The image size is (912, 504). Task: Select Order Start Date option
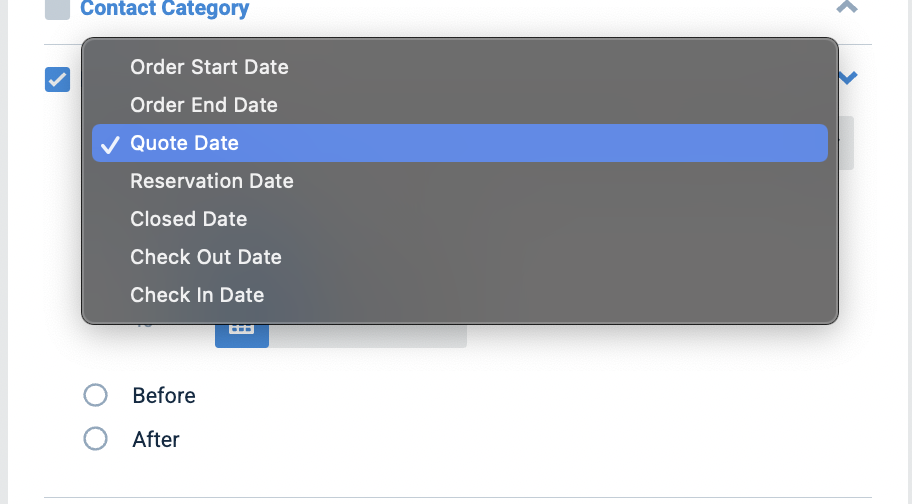[459, 67]
